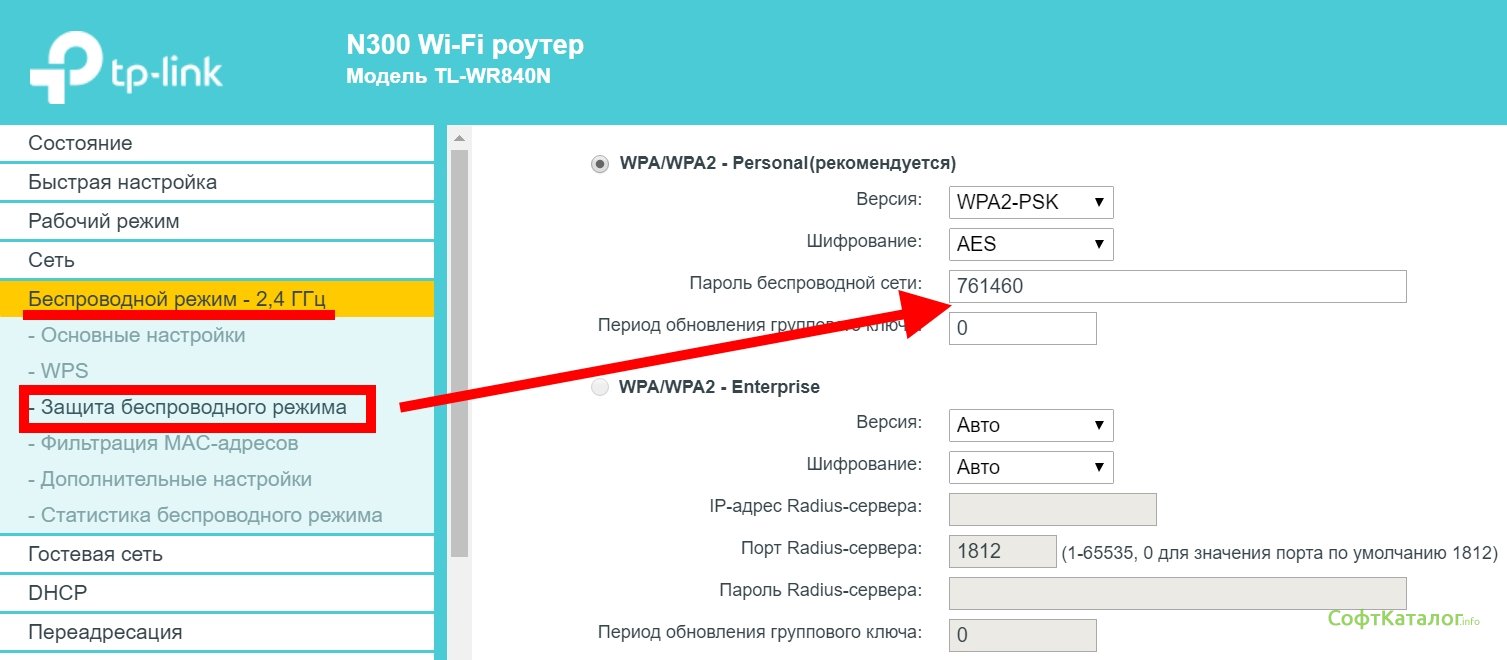Open Гостевая сеть menu item

(217, 554)
